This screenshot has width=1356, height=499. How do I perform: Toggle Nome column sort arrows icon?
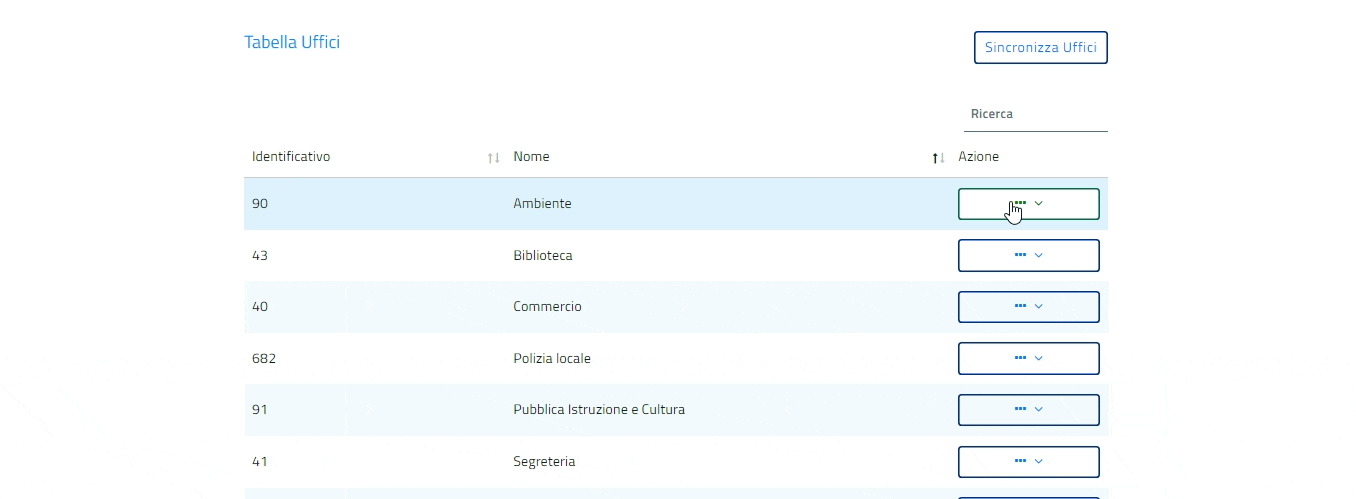[x=938, y=158]
